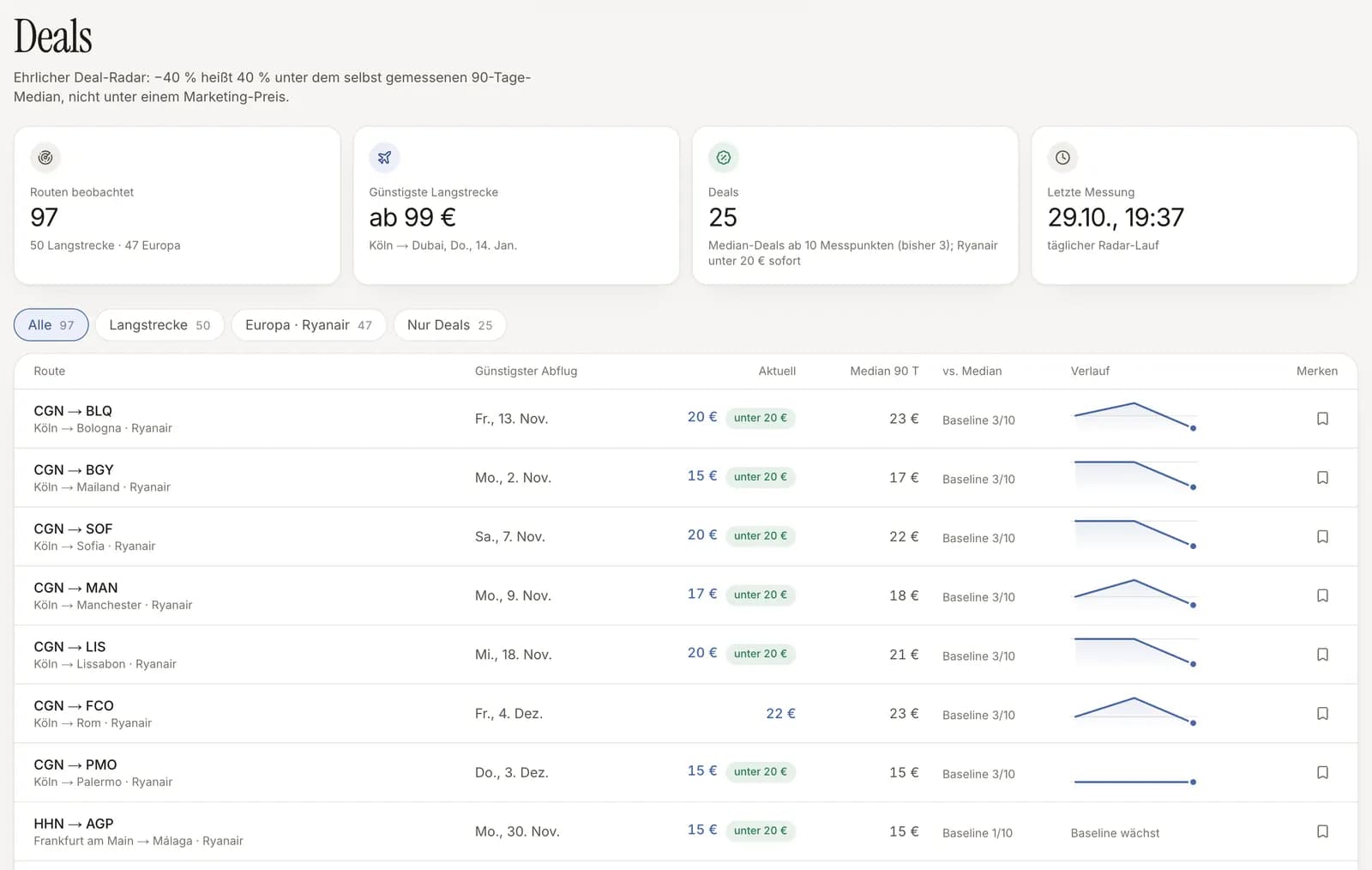Click the unter 20 € badge for CGN → PMO
Image resolution: width=1372 pixels, height=870 pixels.
(761, 771)
